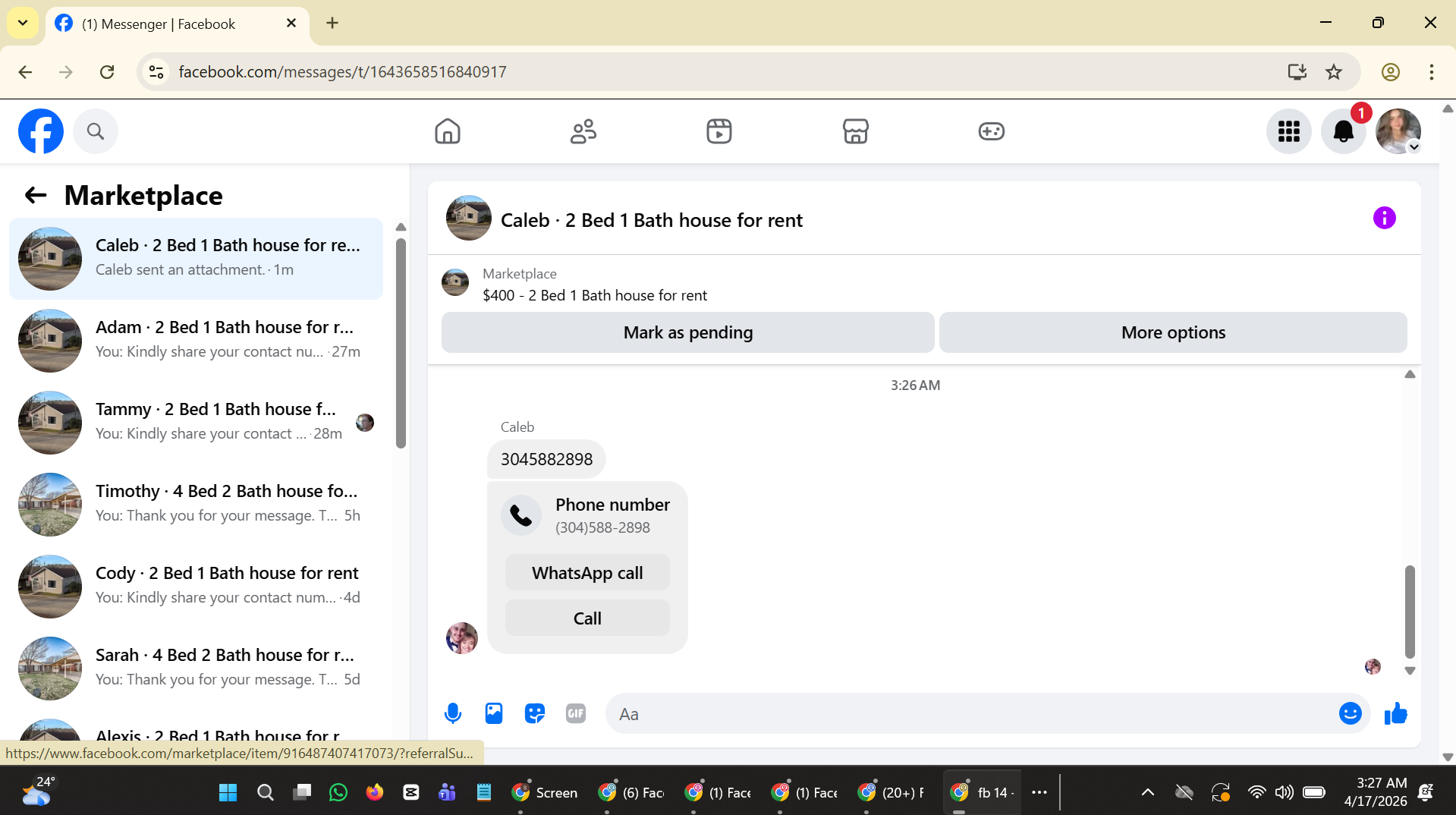Screen dimensions: 1456x815
Task: Open Timothy's 4 Bed 2 Bath conversation
Action: click(x=197, y=505)
